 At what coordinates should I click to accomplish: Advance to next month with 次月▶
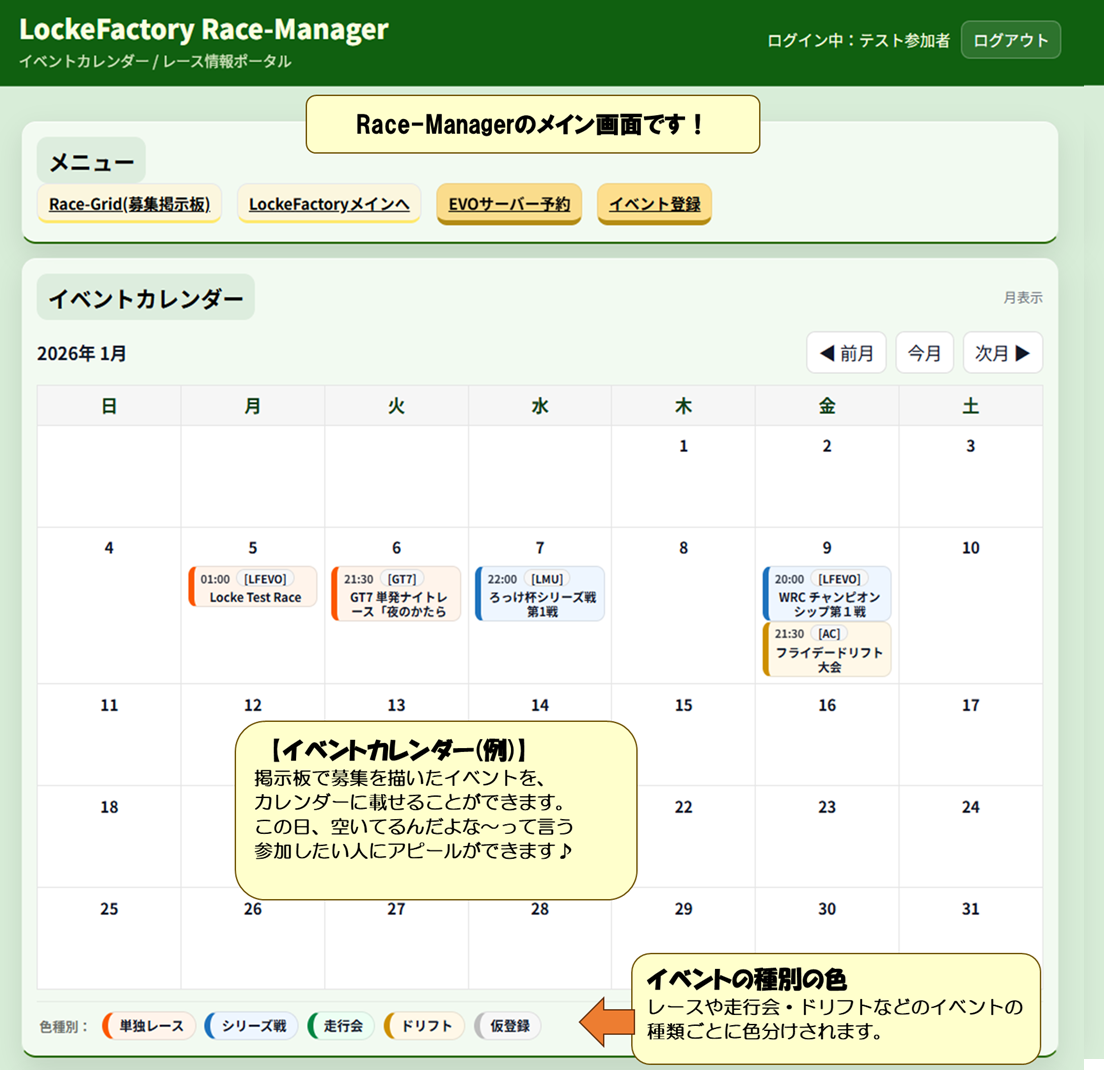(1002, 353)
